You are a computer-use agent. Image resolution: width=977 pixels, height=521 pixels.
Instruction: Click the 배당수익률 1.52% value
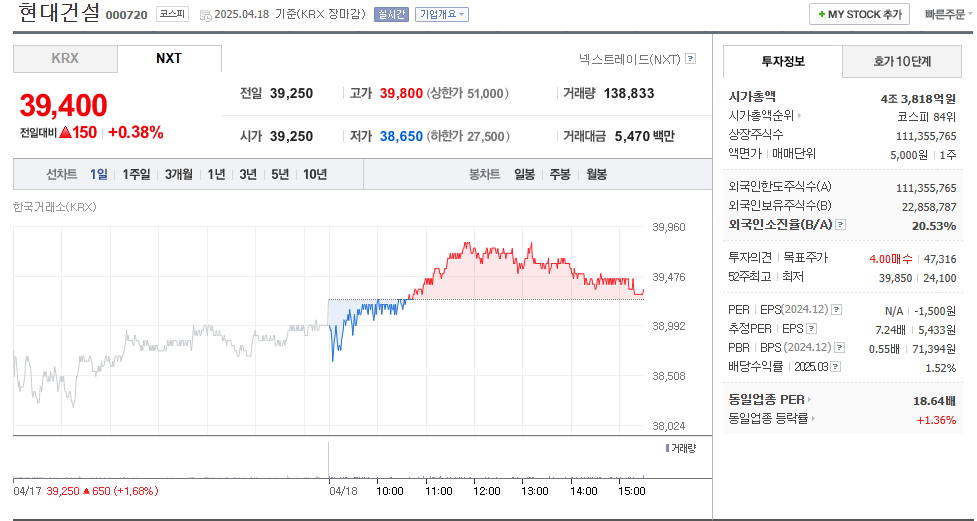[x=941, y=368]
